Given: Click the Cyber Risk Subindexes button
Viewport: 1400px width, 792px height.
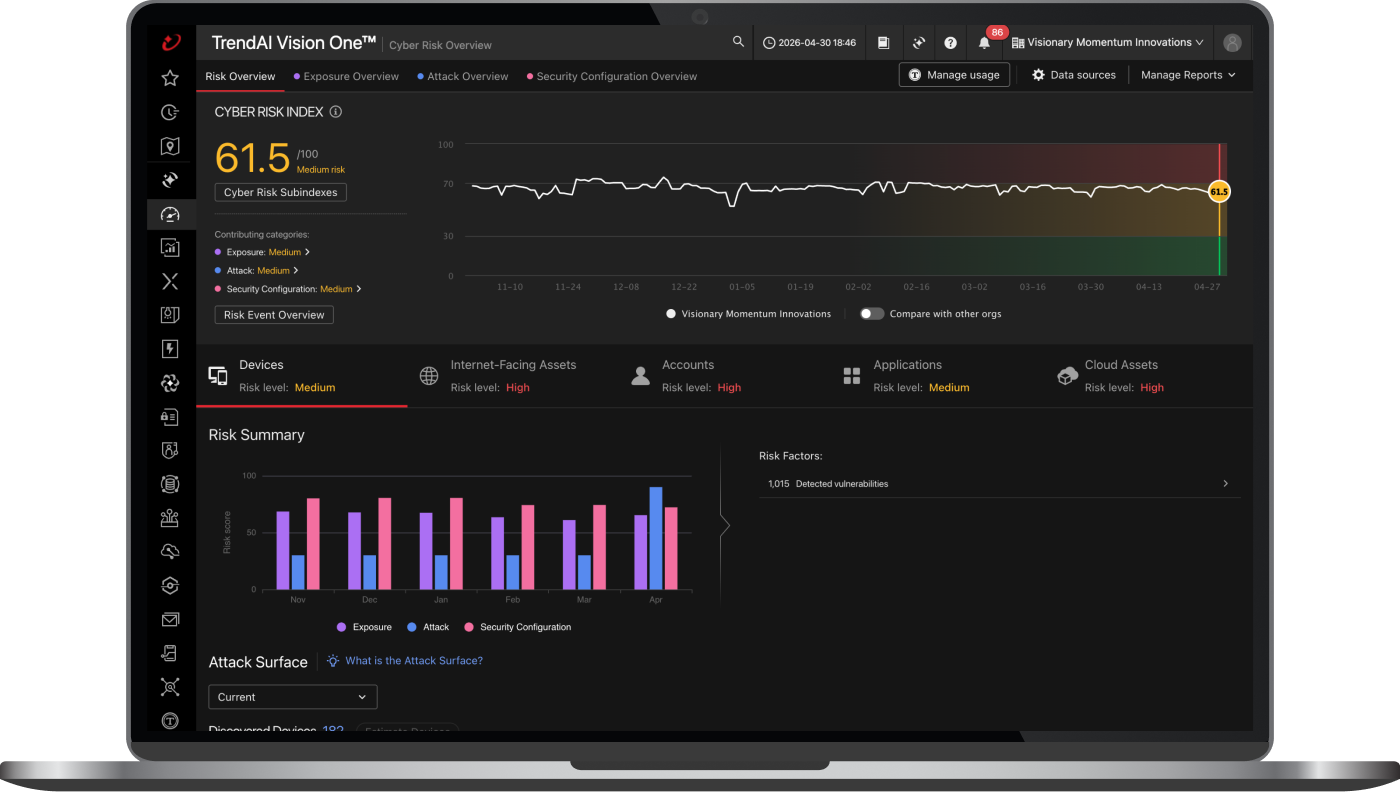Looking at the screenshot, I should tap(281, 192).
